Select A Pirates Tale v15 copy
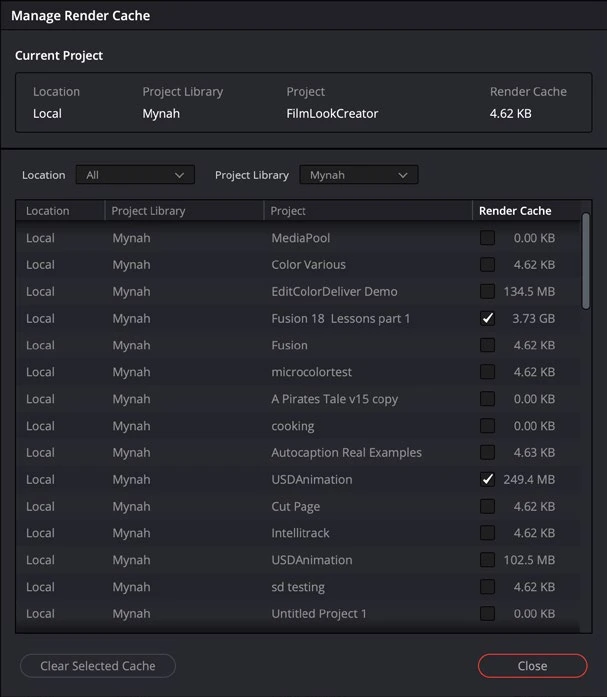 pyautogui.click(x=335, y=399)
